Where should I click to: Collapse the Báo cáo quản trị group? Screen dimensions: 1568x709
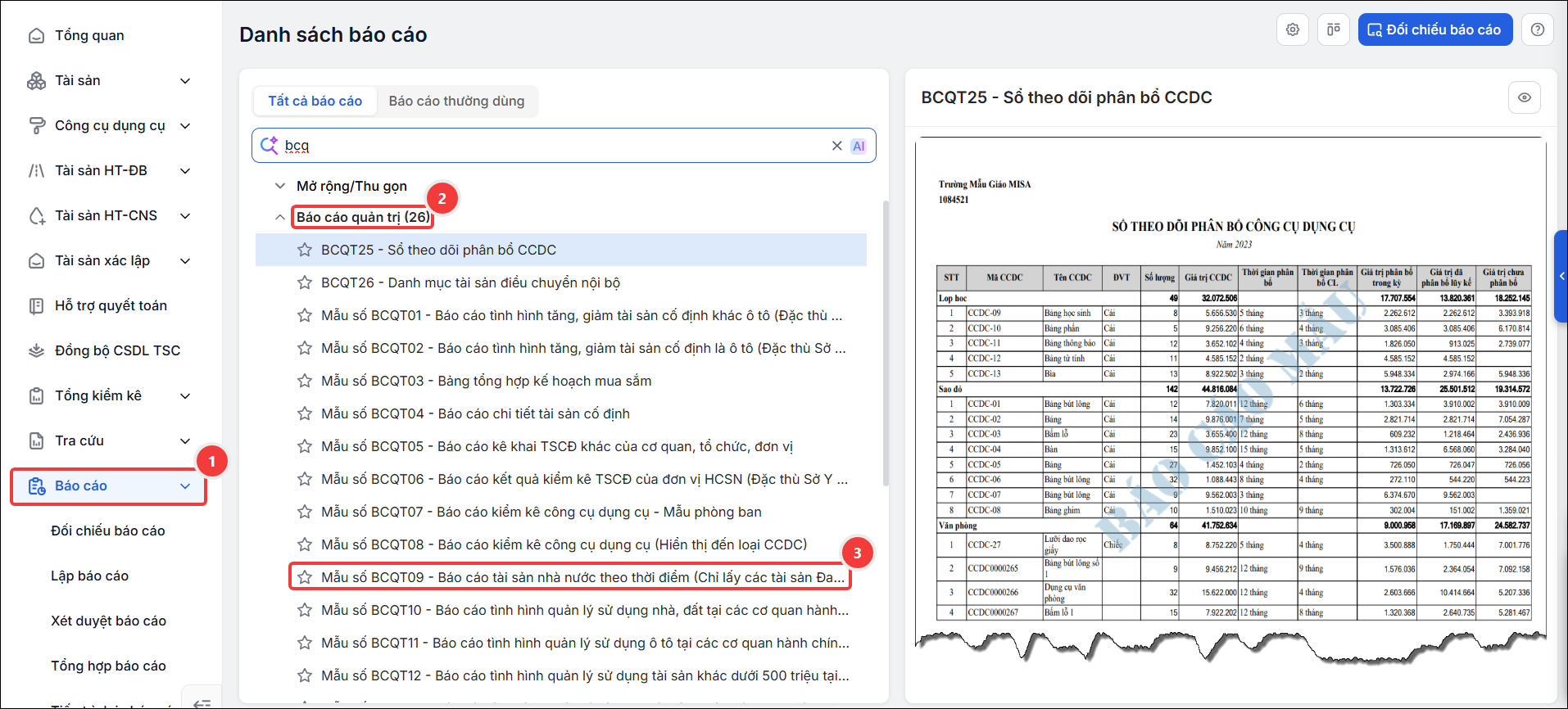tap(280, 217)
